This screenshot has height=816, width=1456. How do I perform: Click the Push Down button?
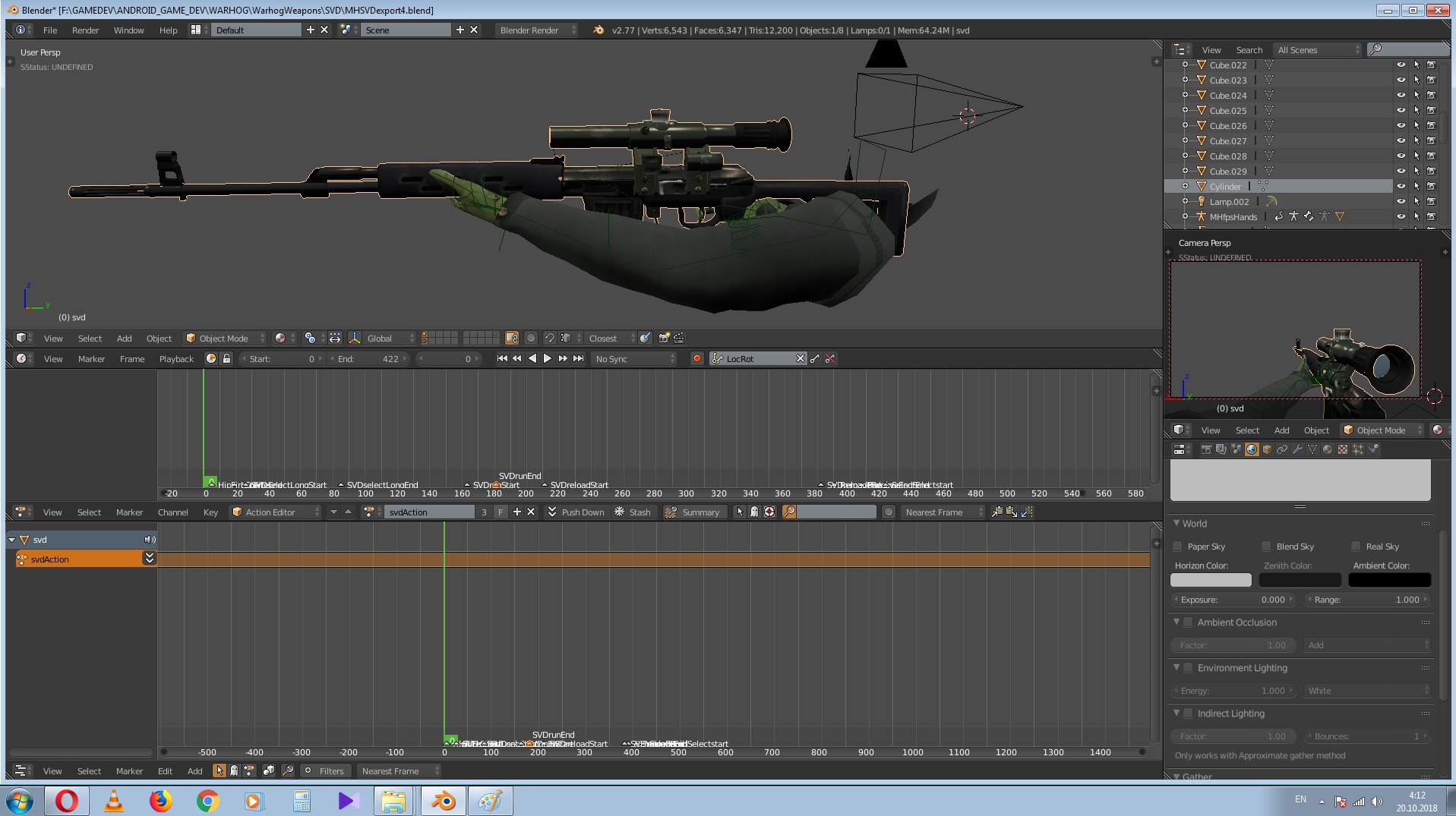(x=576, y=512)
